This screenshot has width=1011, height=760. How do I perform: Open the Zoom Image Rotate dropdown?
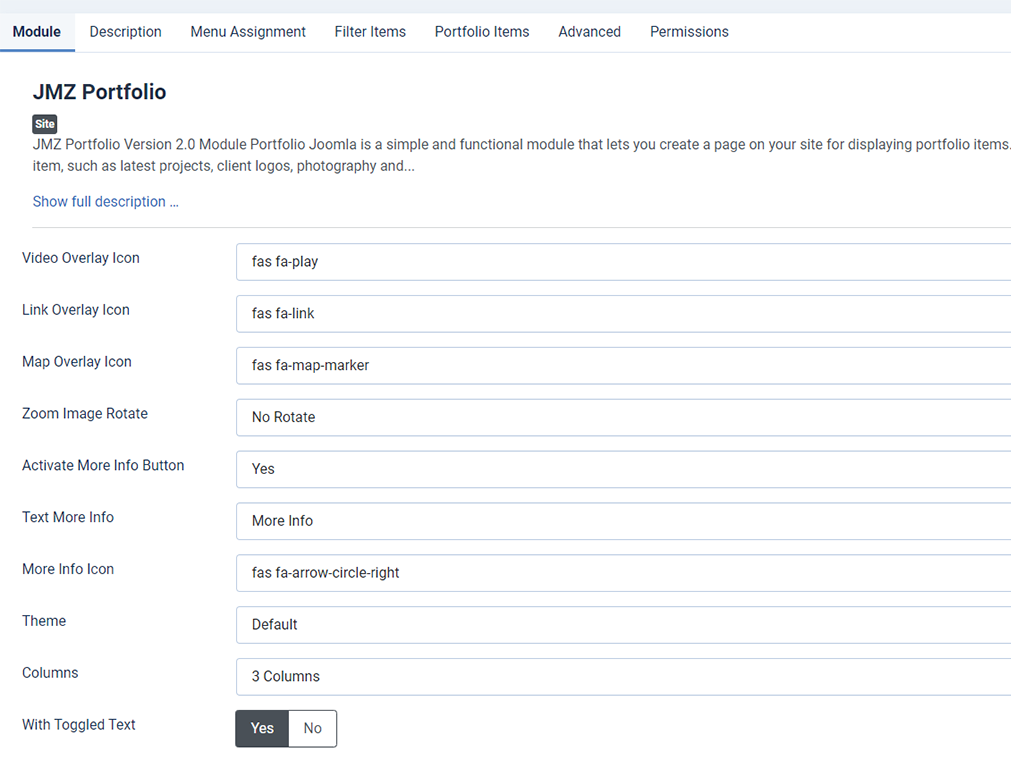[x=623, y=417]
